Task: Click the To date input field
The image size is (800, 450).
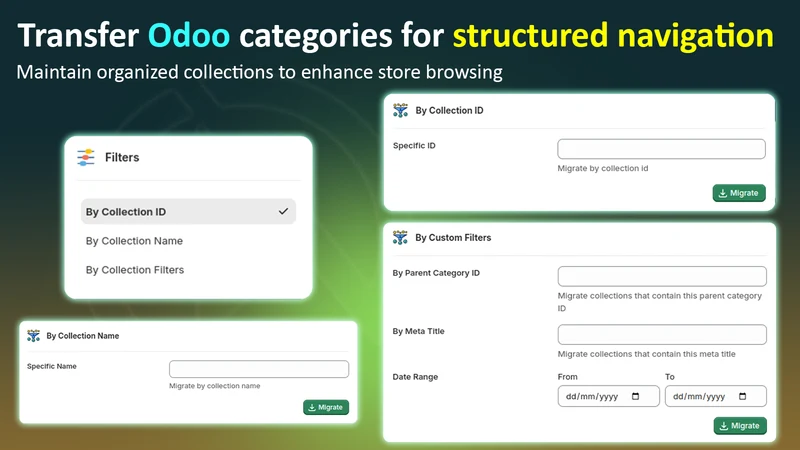Action: pos(715,396)
